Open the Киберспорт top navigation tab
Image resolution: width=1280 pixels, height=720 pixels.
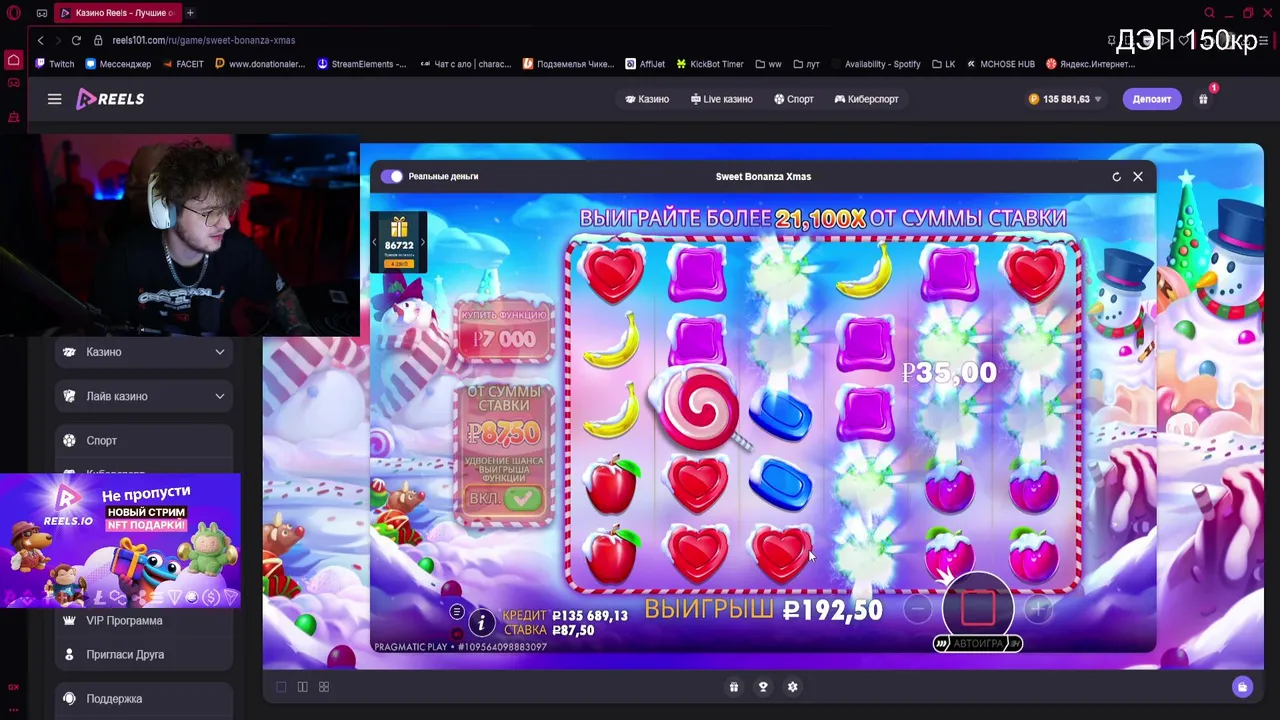coord(867,99)
